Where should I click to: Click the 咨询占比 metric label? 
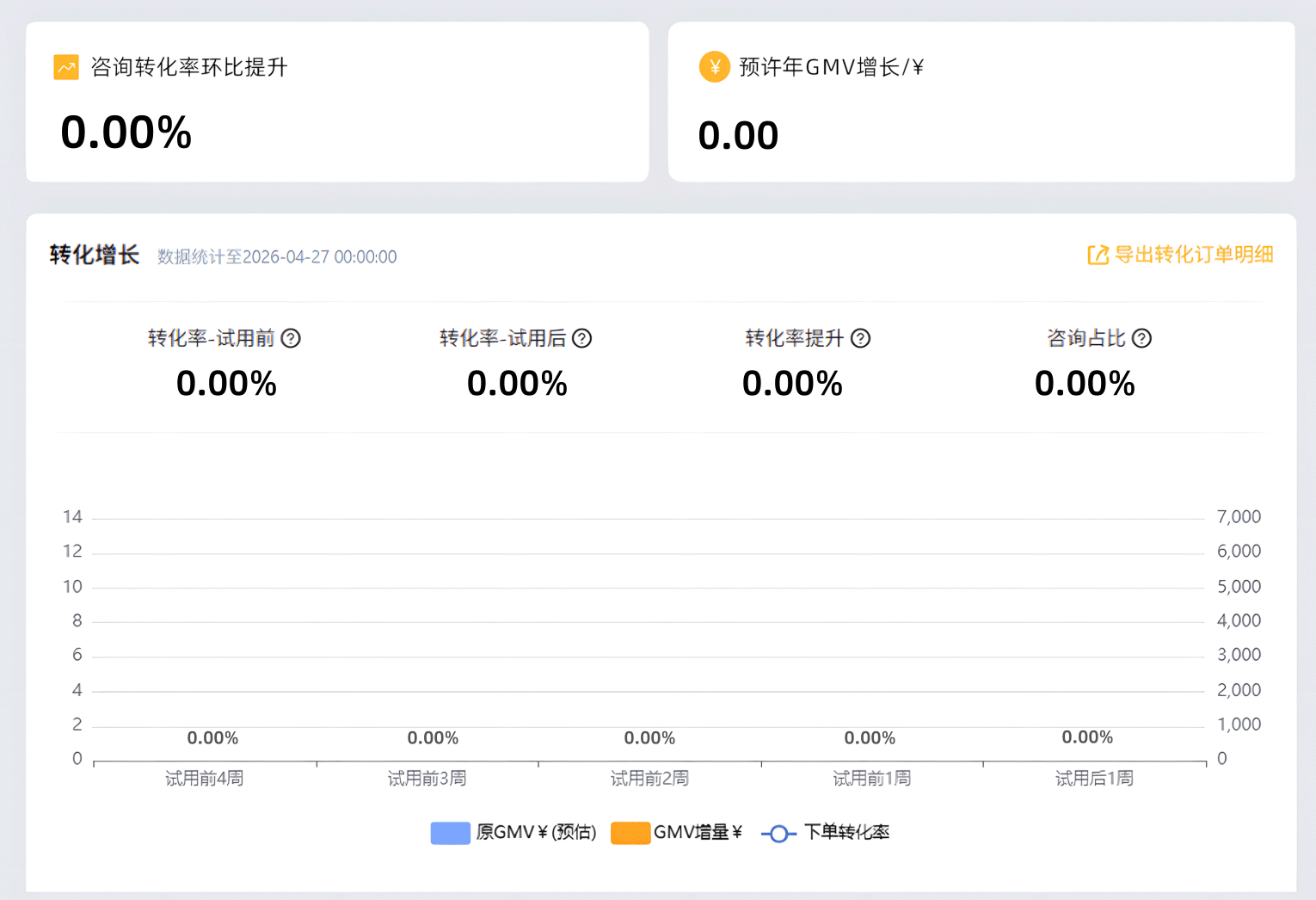coord(1086,338)
